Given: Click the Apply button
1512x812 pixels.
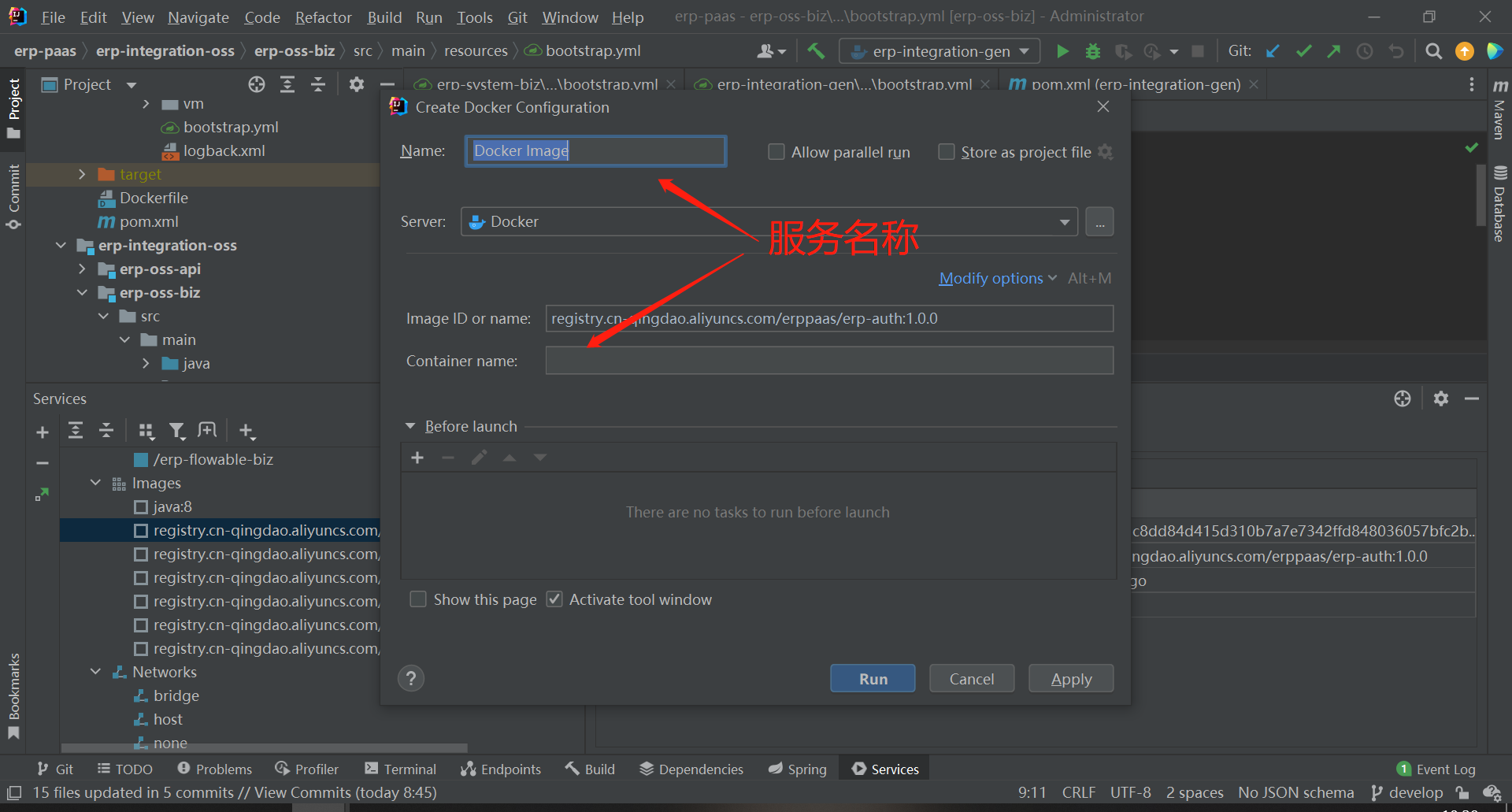Looking at the screenshot, I should tap(1071, 678).
